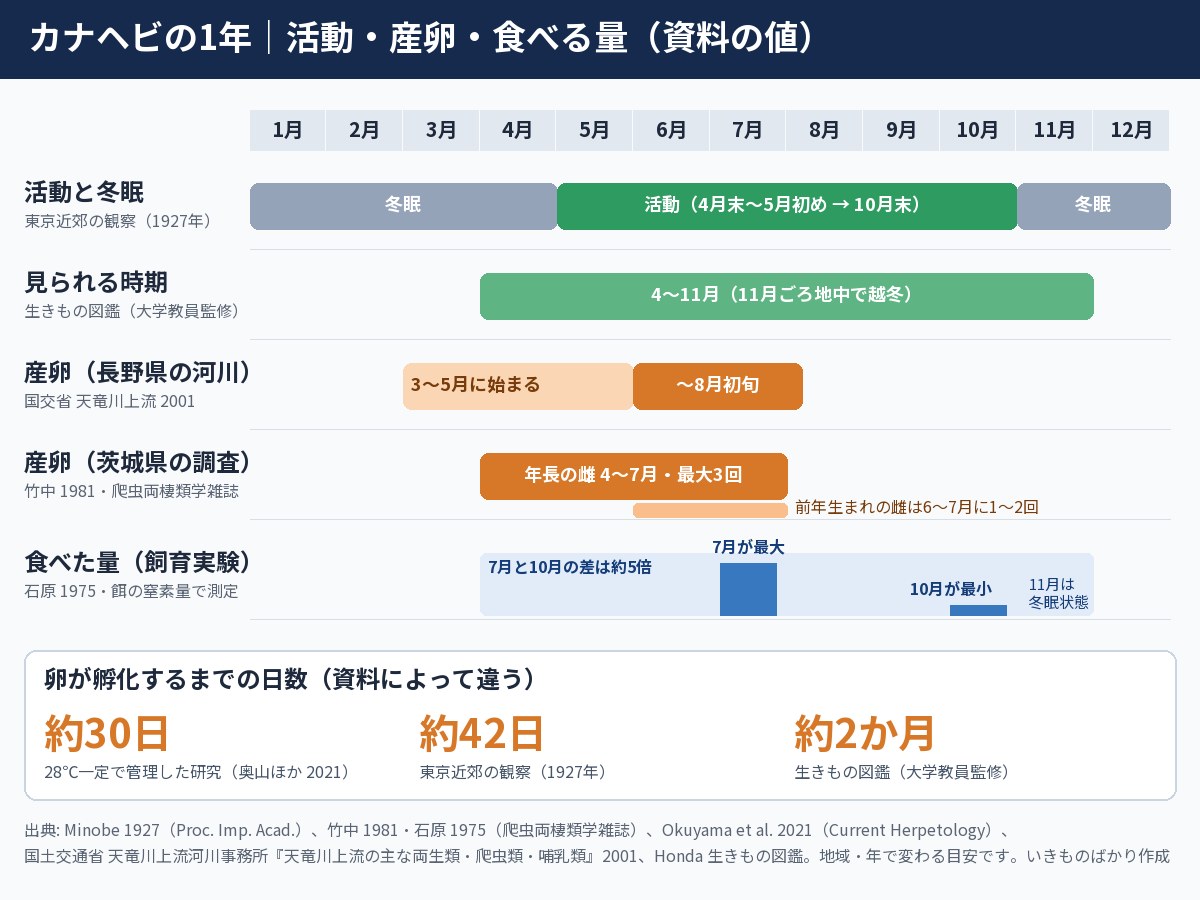Click the 4月 month header cell
This screenshot has width=1200, height=900.
[x=517, y=130]
